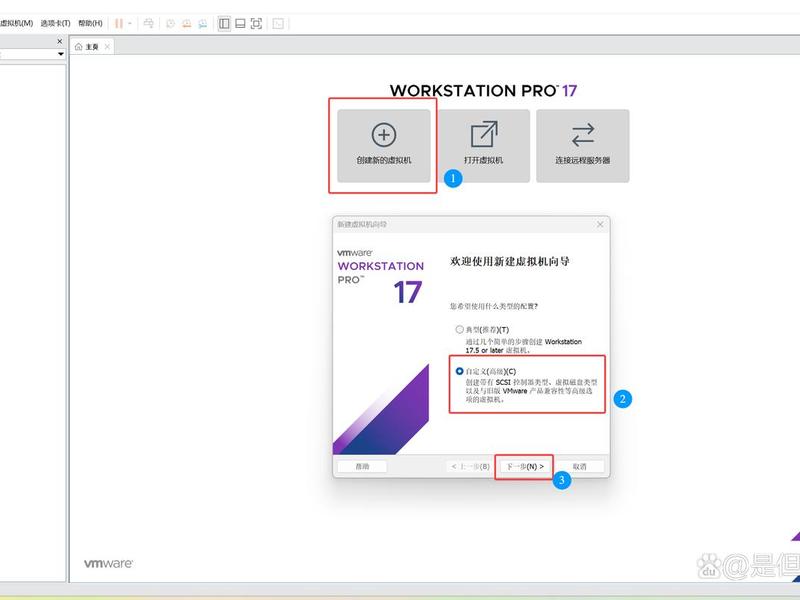Click the full screen mode icon
800x600 pixels.
click(256, 23)
